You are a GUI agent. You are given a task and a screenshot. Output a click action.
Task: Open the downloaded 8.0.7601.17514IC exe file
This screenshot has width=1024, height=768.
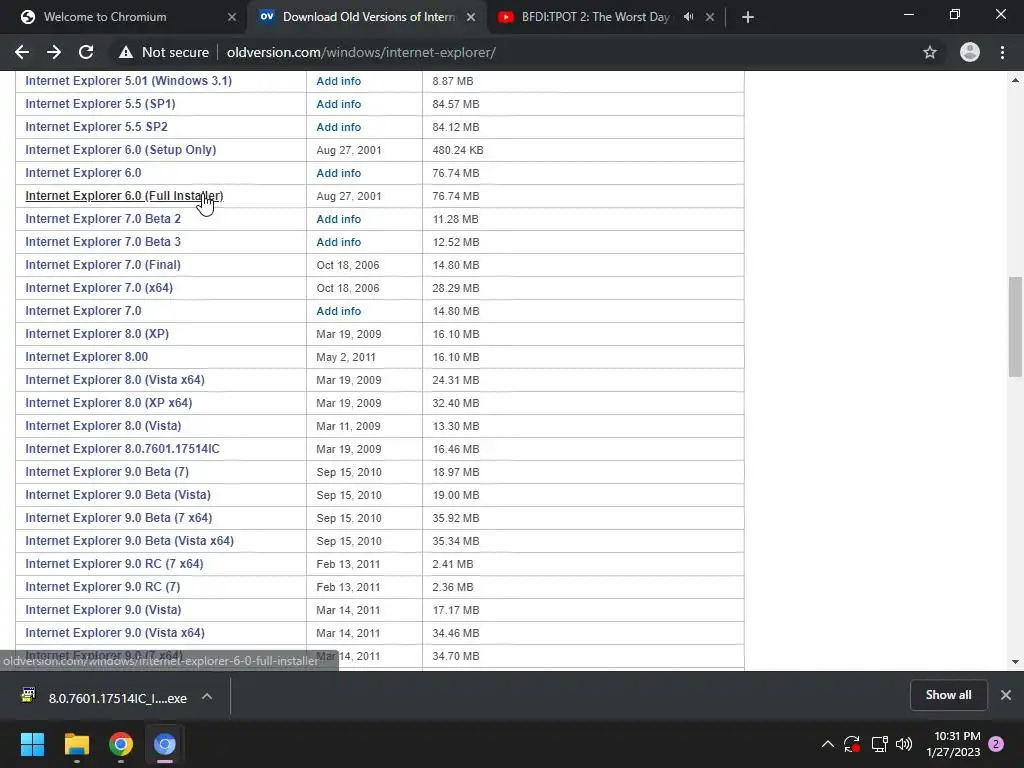coord(117,698)
